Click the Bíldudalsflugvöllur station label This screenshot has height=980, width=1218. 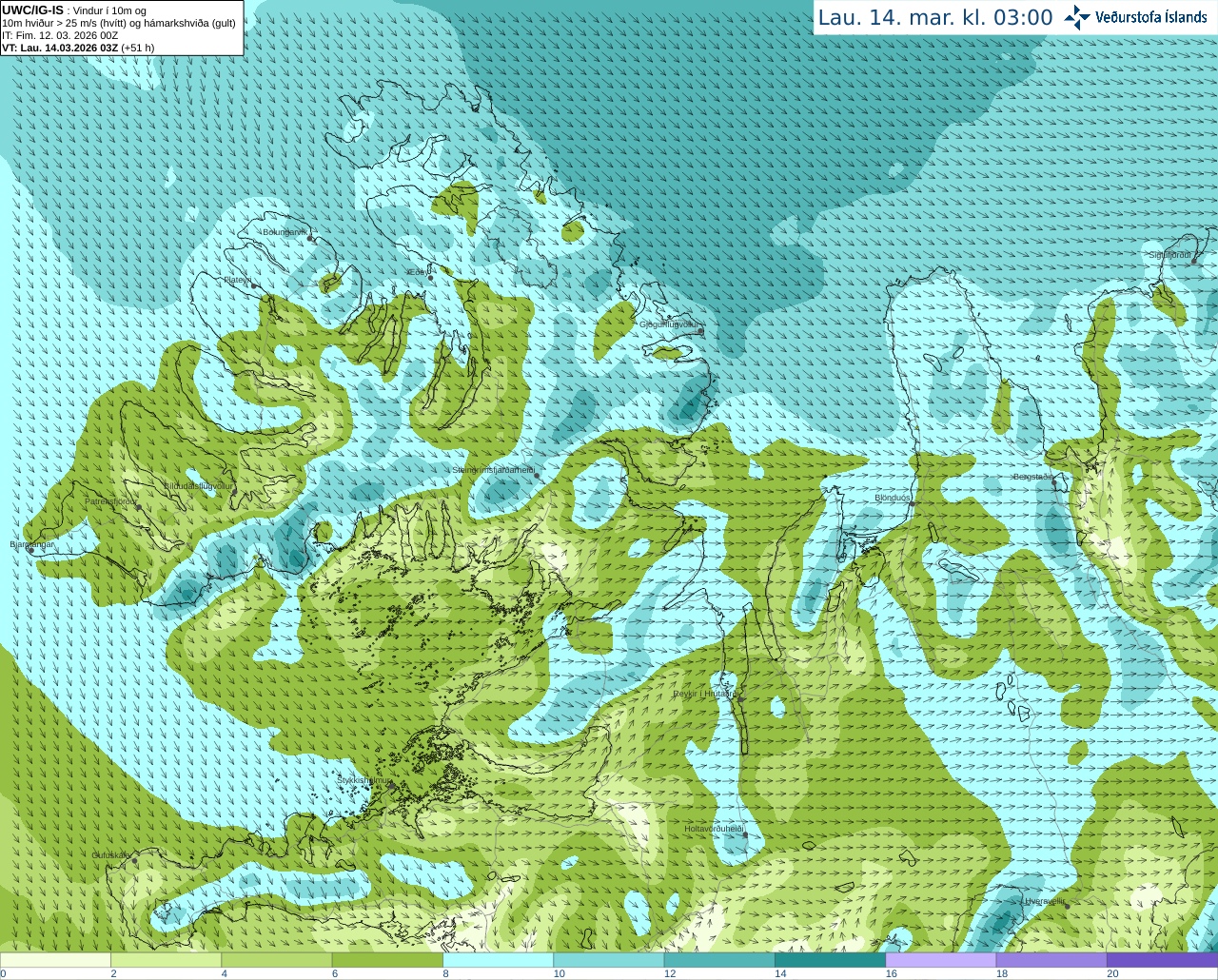pyautogui.click(x=198, y=486)
